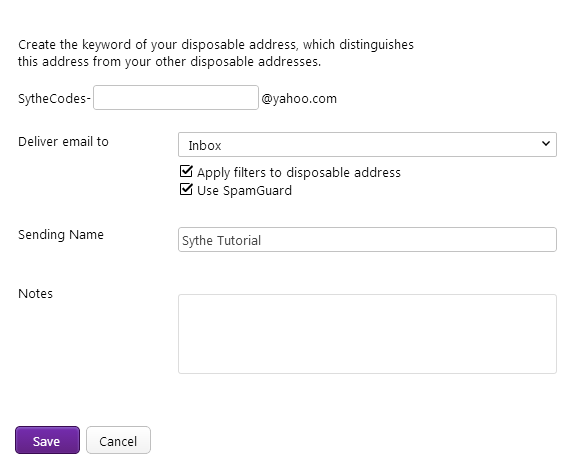Screen dimensions: 579x473
Task: Click the chevron arrow on Inbox dropdown
Action: [x=546, y=143]
